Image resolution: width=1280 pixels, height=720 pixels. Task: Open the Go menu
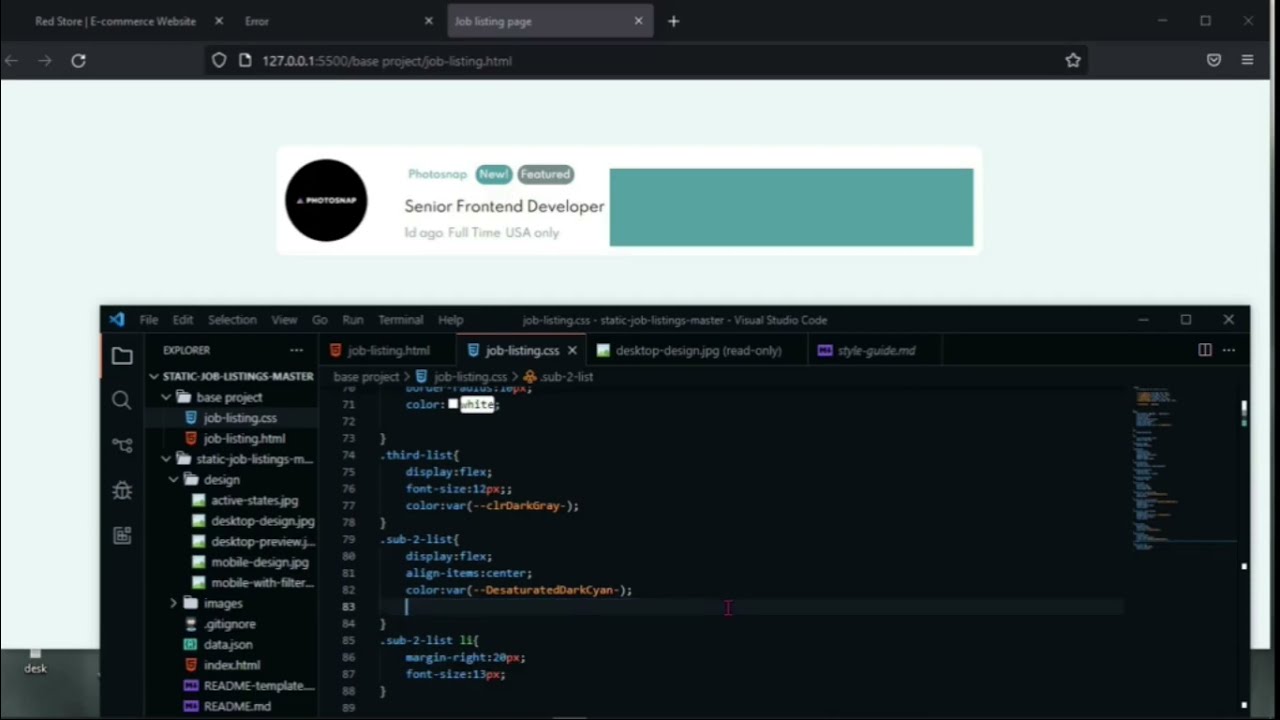[x=320, y=320]
